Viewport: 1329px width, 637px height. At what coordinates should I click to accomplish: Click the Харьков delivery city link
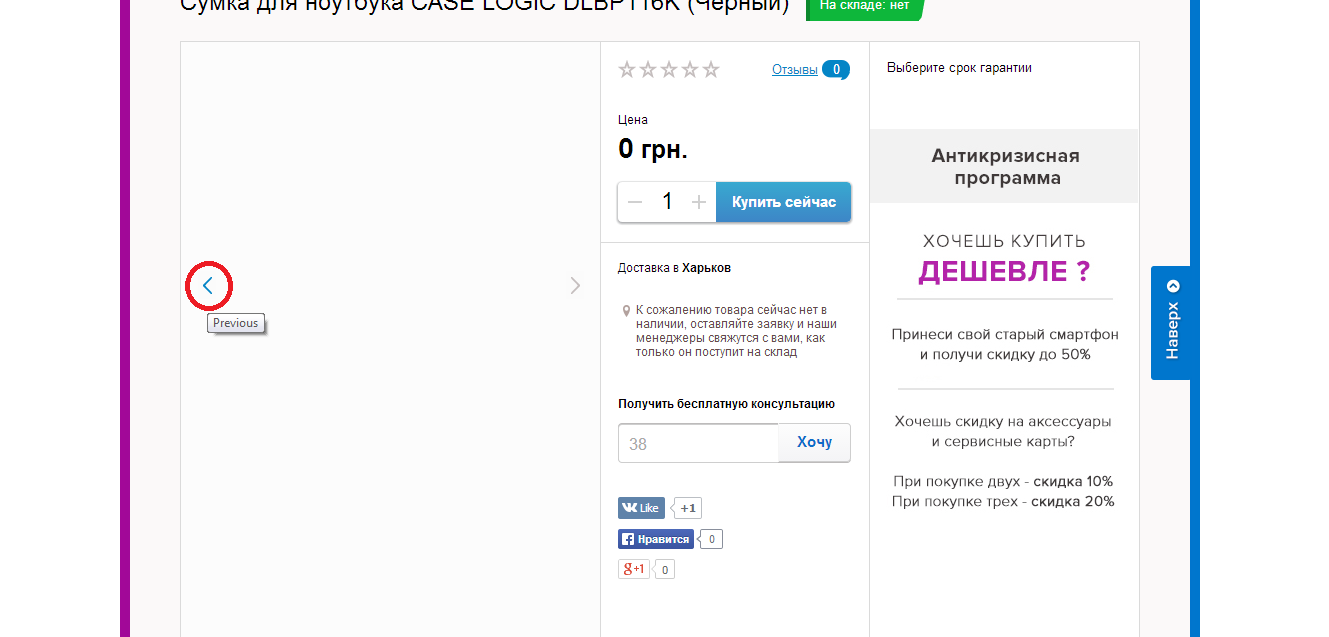pos(706,268)
